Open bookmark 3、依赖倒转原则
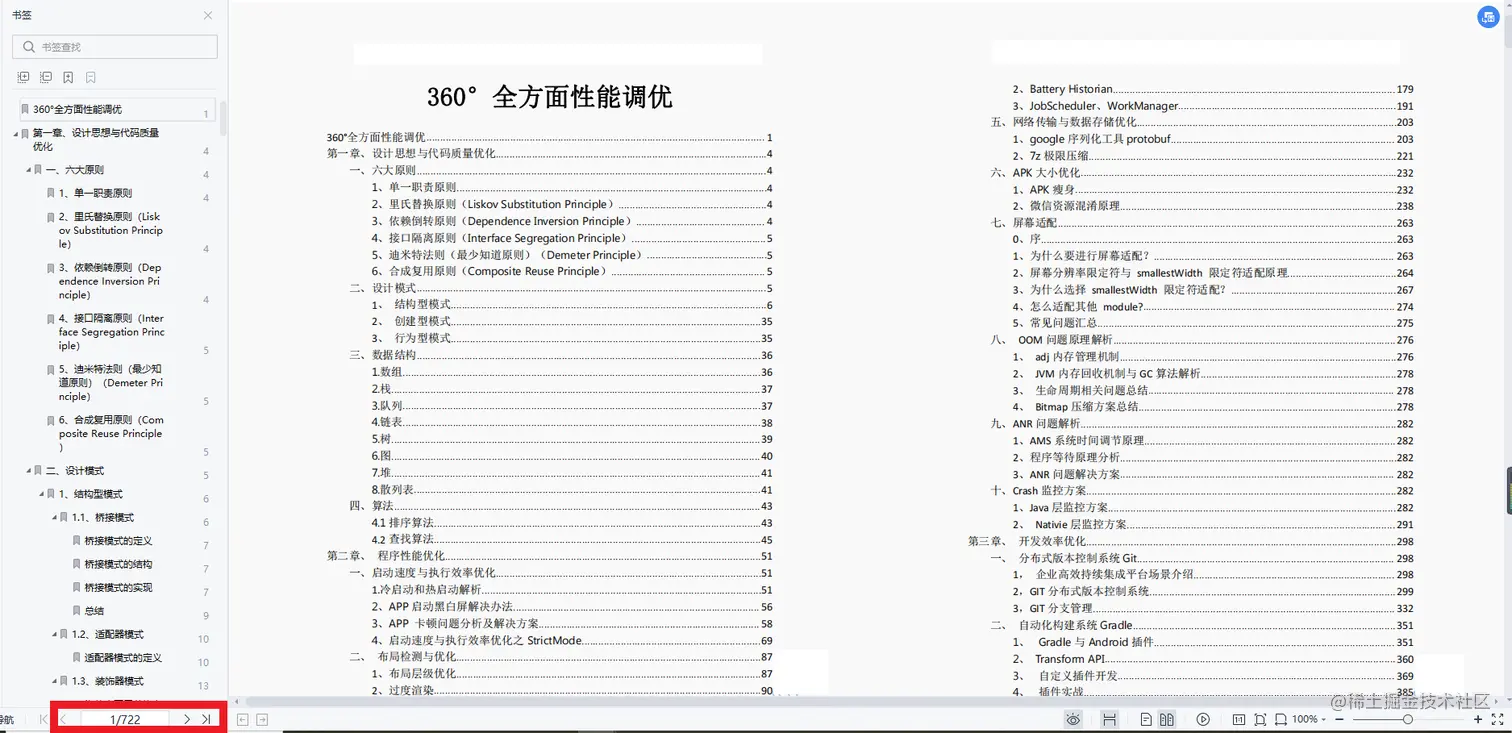 [x=111, y=281]
